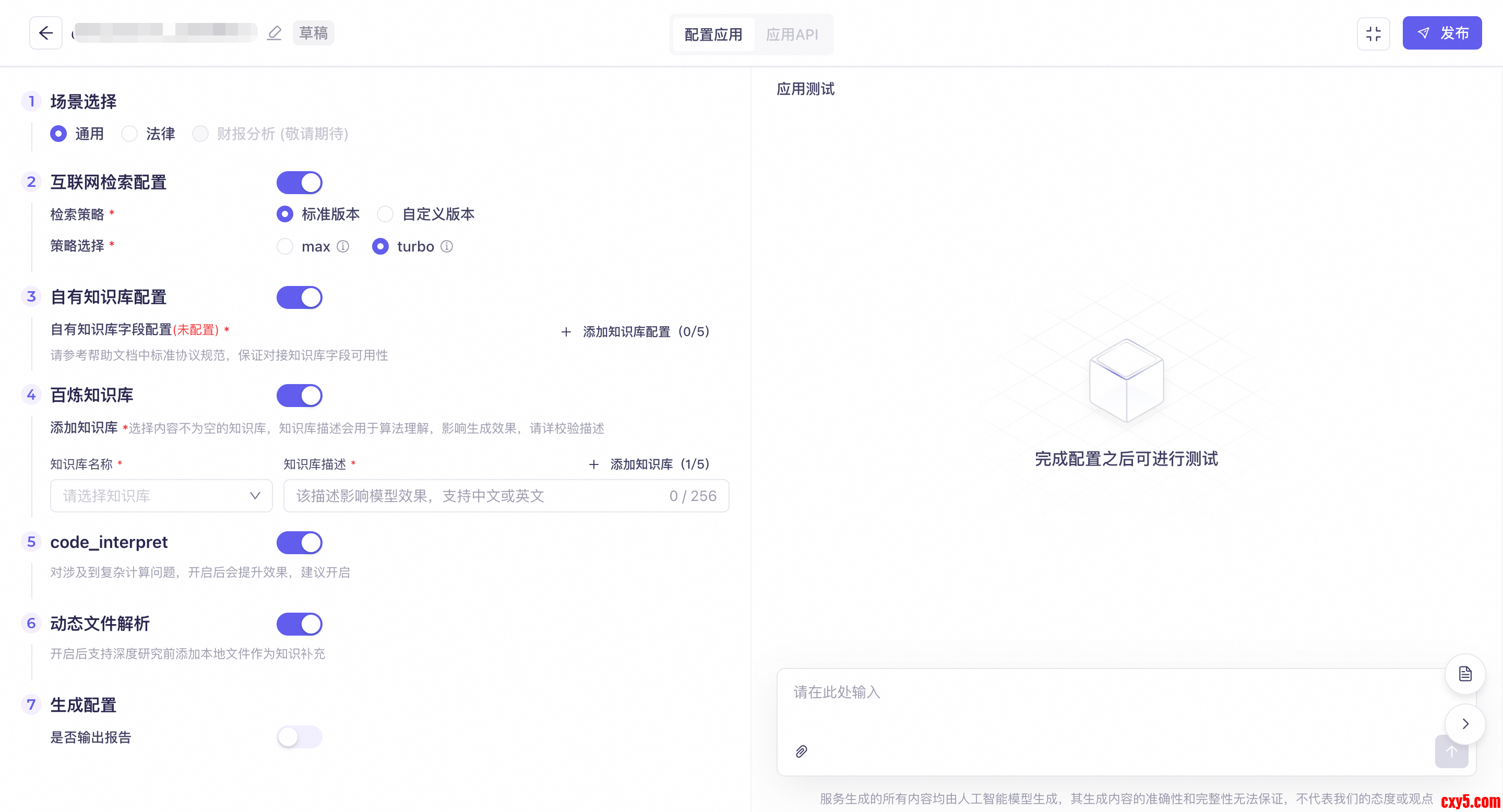Screen dimensions: 1503x812
Task: Click the info icon next to turbo
Action: pyautogui.click(x=446, y=246)
